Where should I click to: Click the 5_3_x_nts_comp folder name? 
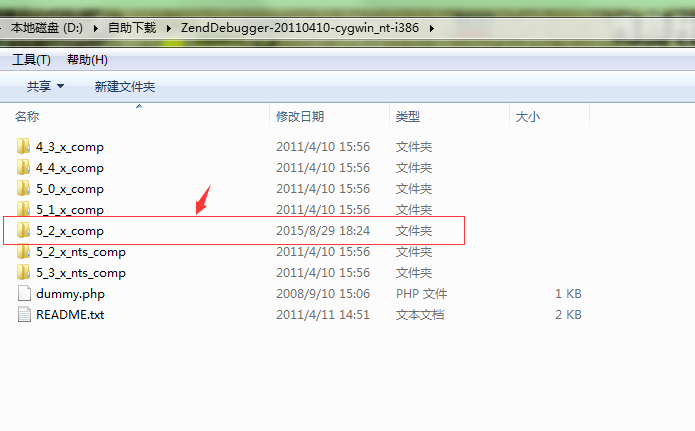pos(81,273)
